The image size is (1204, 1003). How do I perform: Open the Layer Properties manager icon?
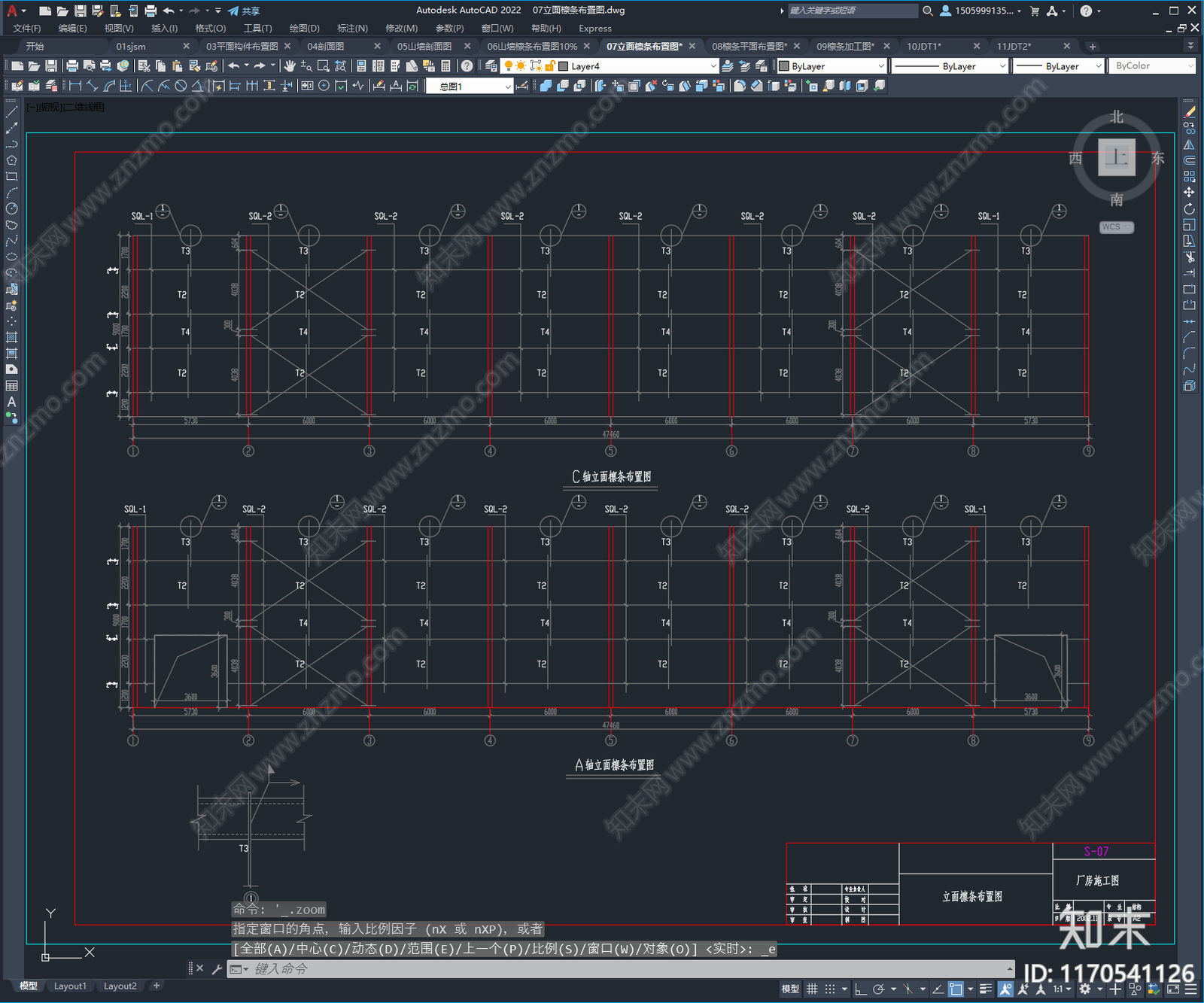(491, 66)
